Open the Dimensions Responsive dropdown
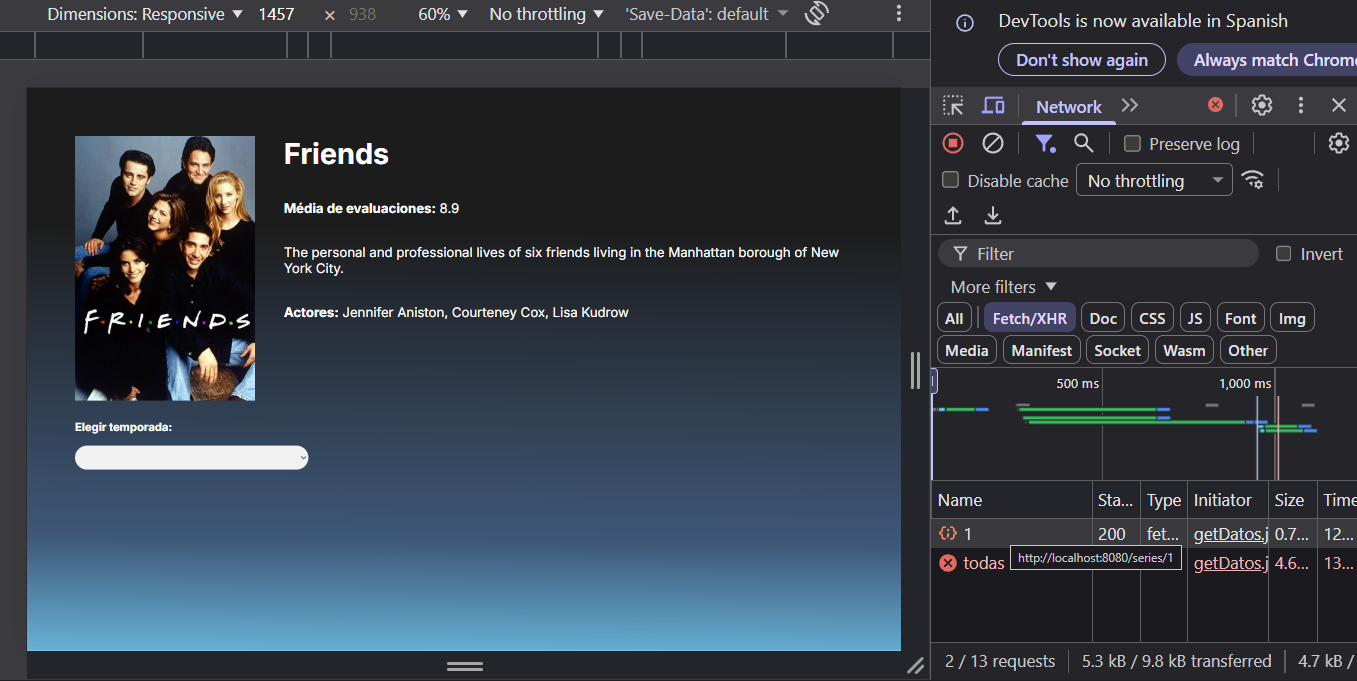The height and width of the screenshot is (681, 1357). click(145, 14)
